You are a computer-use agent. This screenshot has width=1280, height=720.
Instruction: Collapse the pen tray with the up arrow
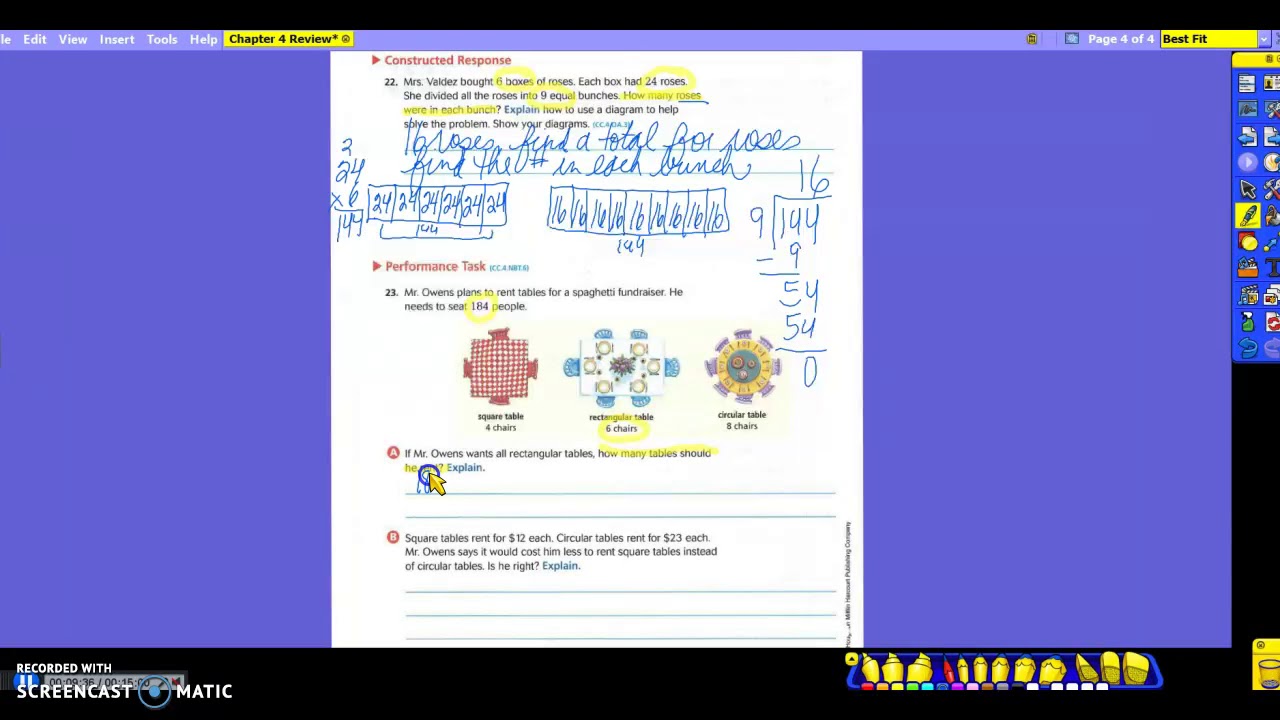(x=851, y=659)
